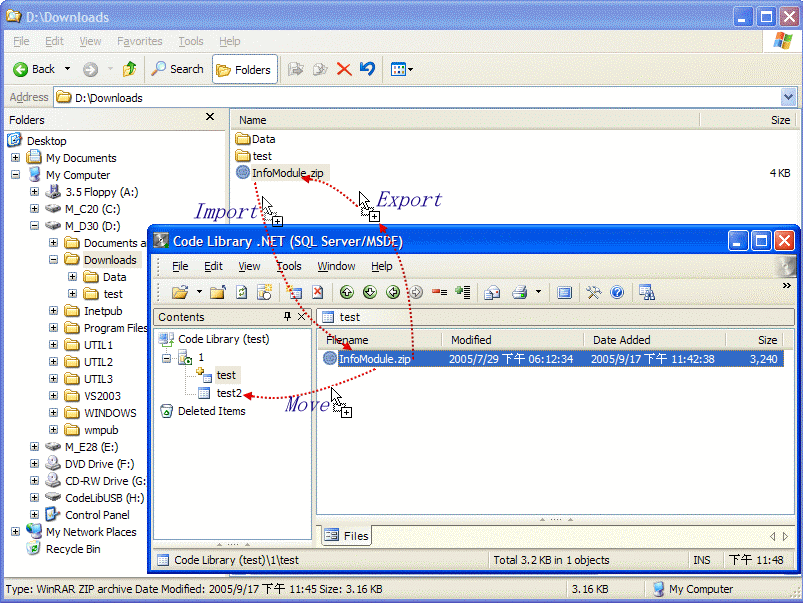Screen dimensions: 803x603
Task: Select the test2 node in Contents tree
Action: 228,393
